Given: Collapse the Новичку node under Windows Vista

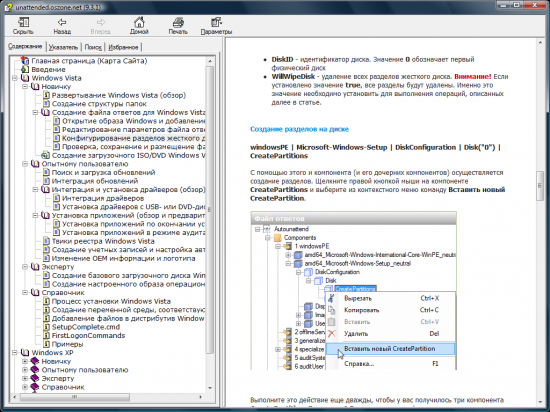Looking at the screenshot, I should 25,87.
